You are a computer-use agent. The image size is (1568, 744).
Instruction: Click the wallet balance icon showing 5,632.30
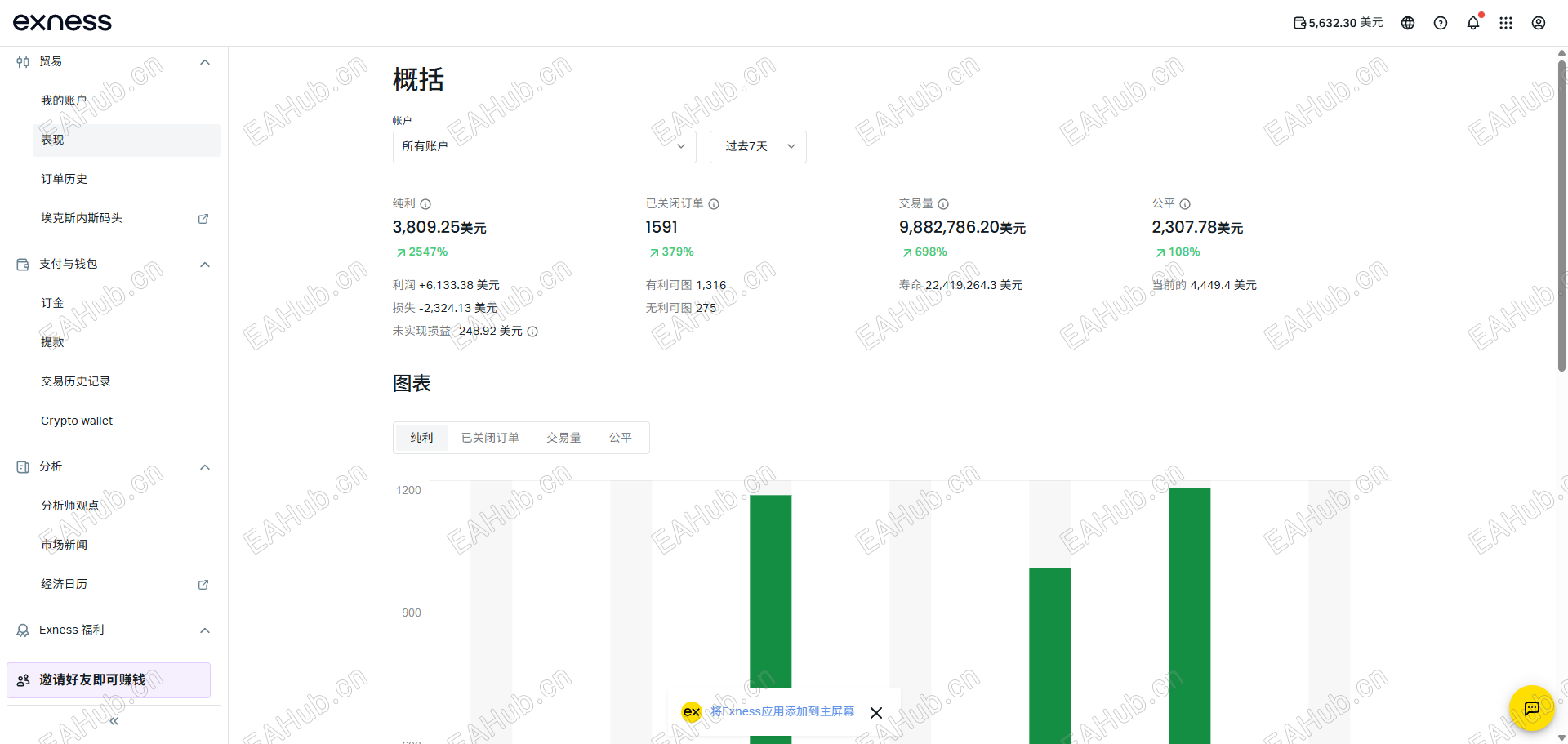pos(1298,23)
